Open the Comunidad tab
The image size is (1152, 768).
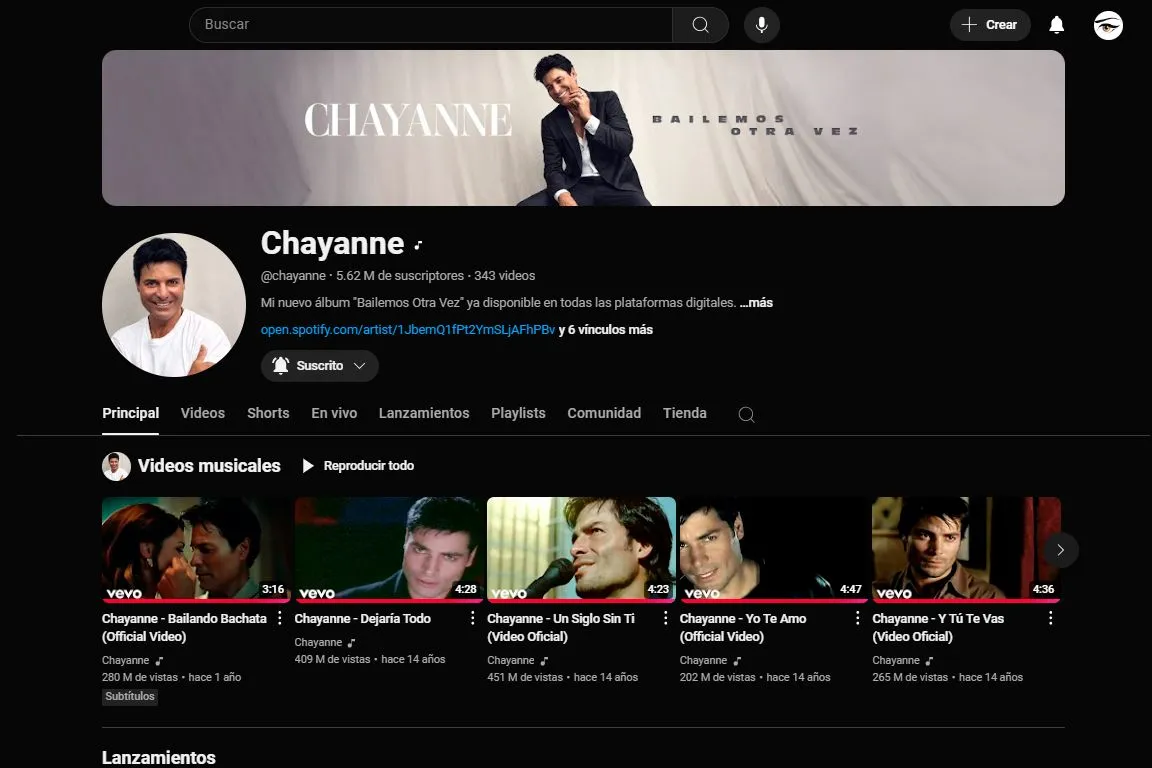point(604,413)
